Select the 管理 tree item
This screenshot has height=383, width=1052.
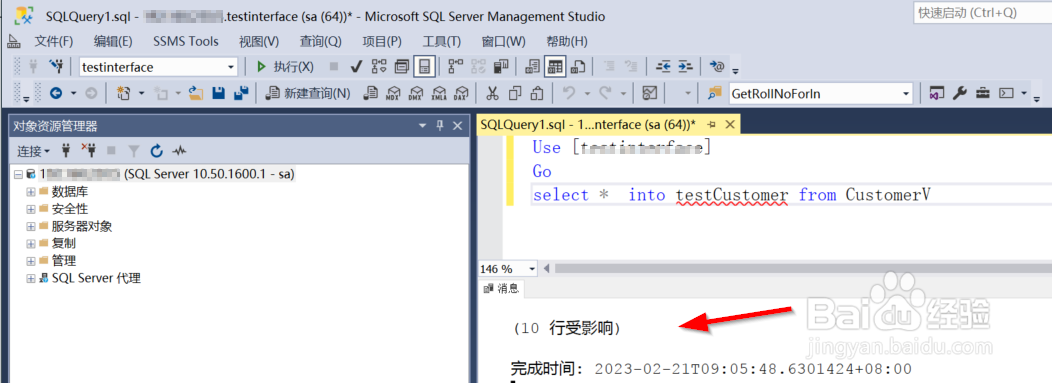click(x=64, y=261)
